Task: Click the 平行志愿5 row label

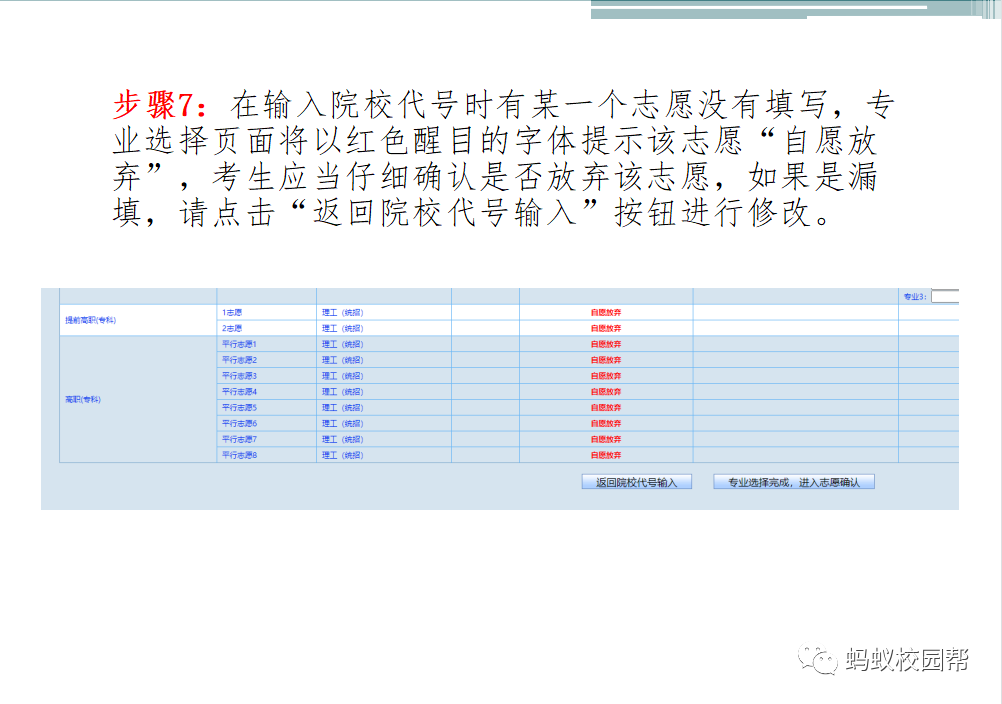Action: [240, 408]
